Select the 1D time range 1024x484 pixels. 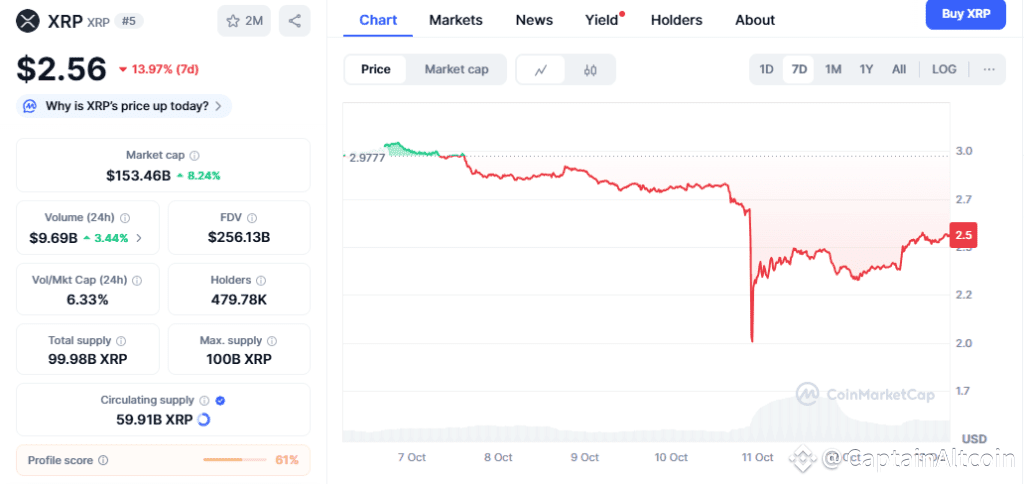pyautogui.click(x=766, y=69)
